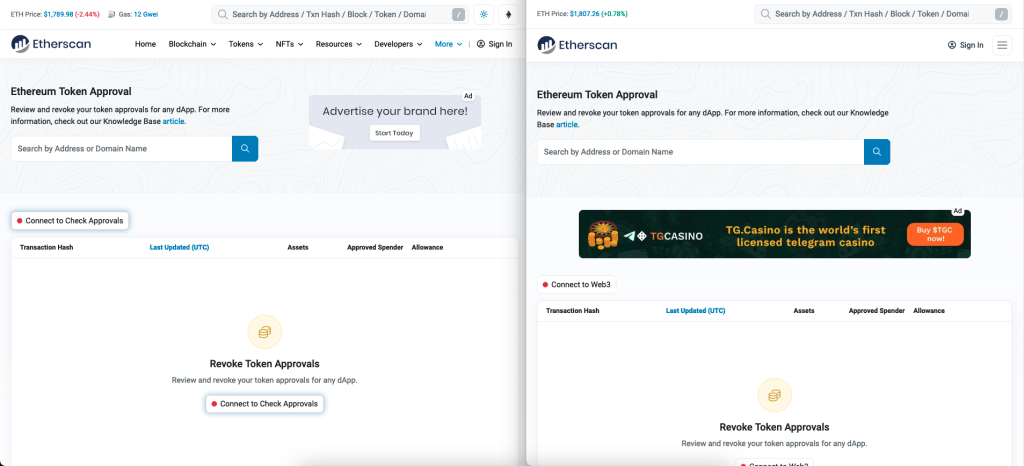Click the Ethereum network icon beside theme switch
Viewport: 1024px width, 466px height.
pyautogui.click(x=508, y=15)
